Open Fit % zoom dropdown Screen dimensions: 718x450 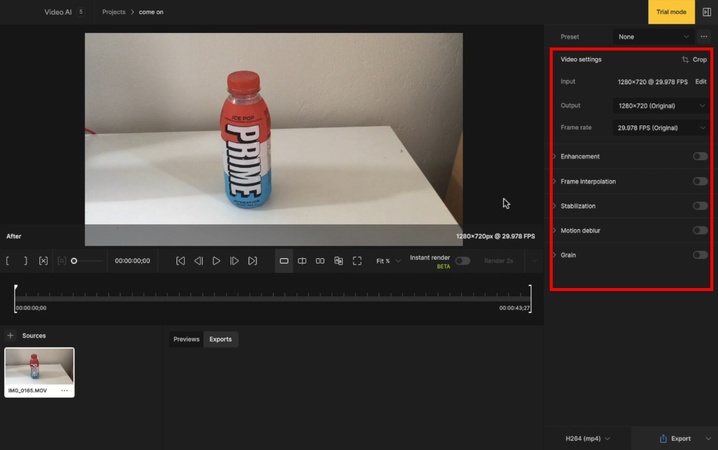pyautogui.click(x=388, y=261)
